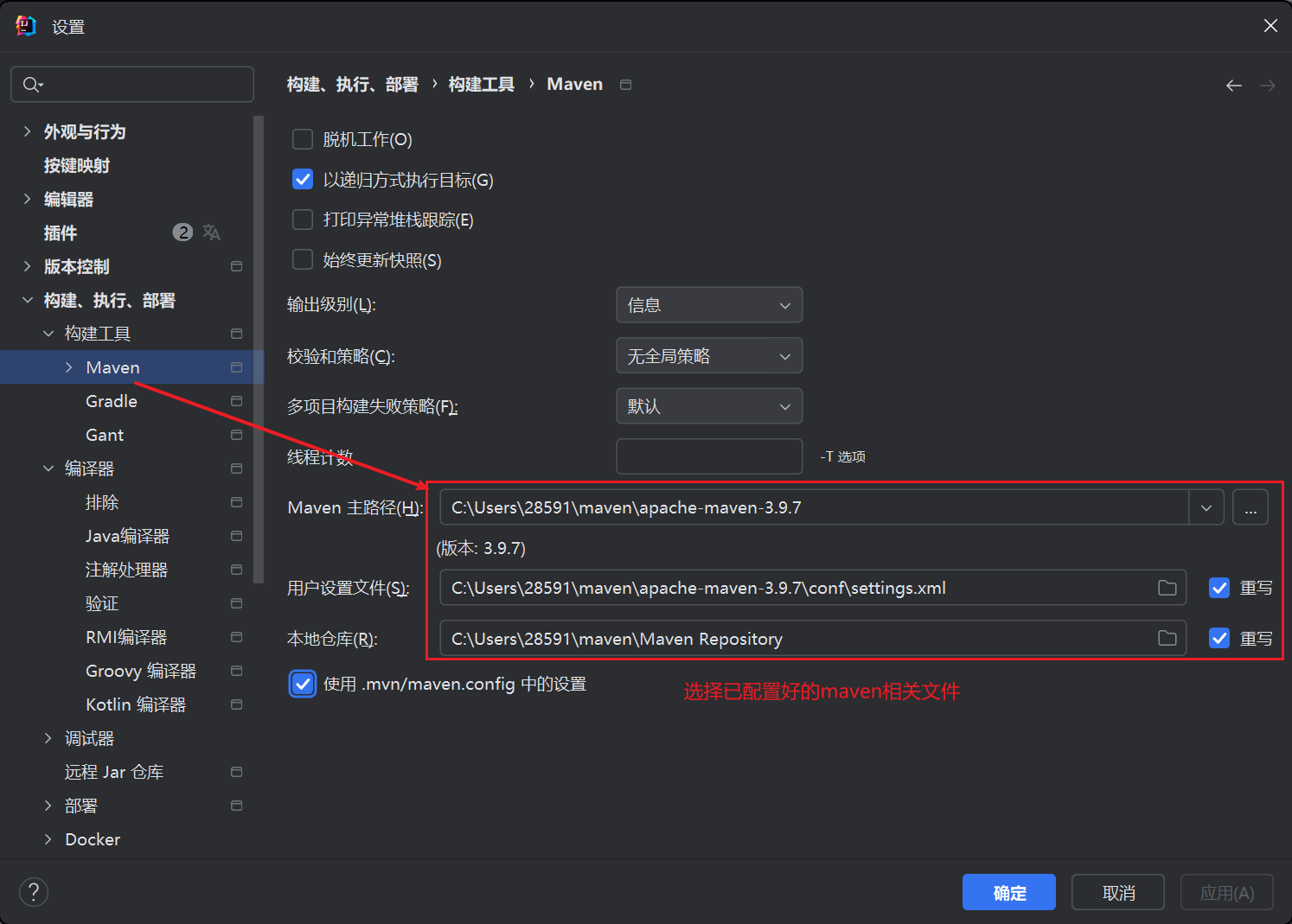Click project-level icon beside Kotlin 编译器

point(236,704)
